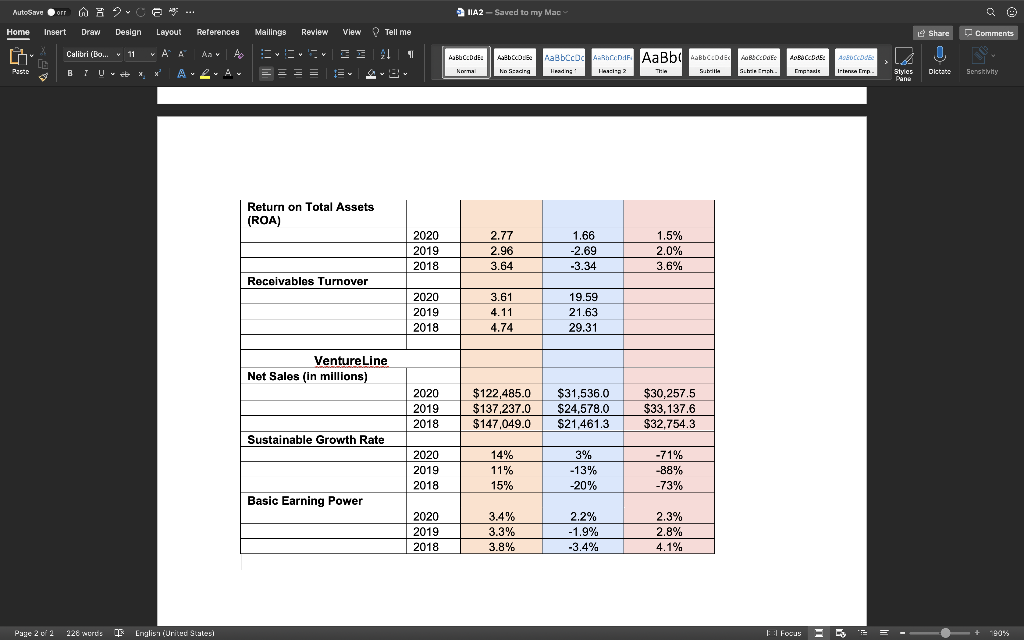Run spelling and grammar check icon

[173, 12]
